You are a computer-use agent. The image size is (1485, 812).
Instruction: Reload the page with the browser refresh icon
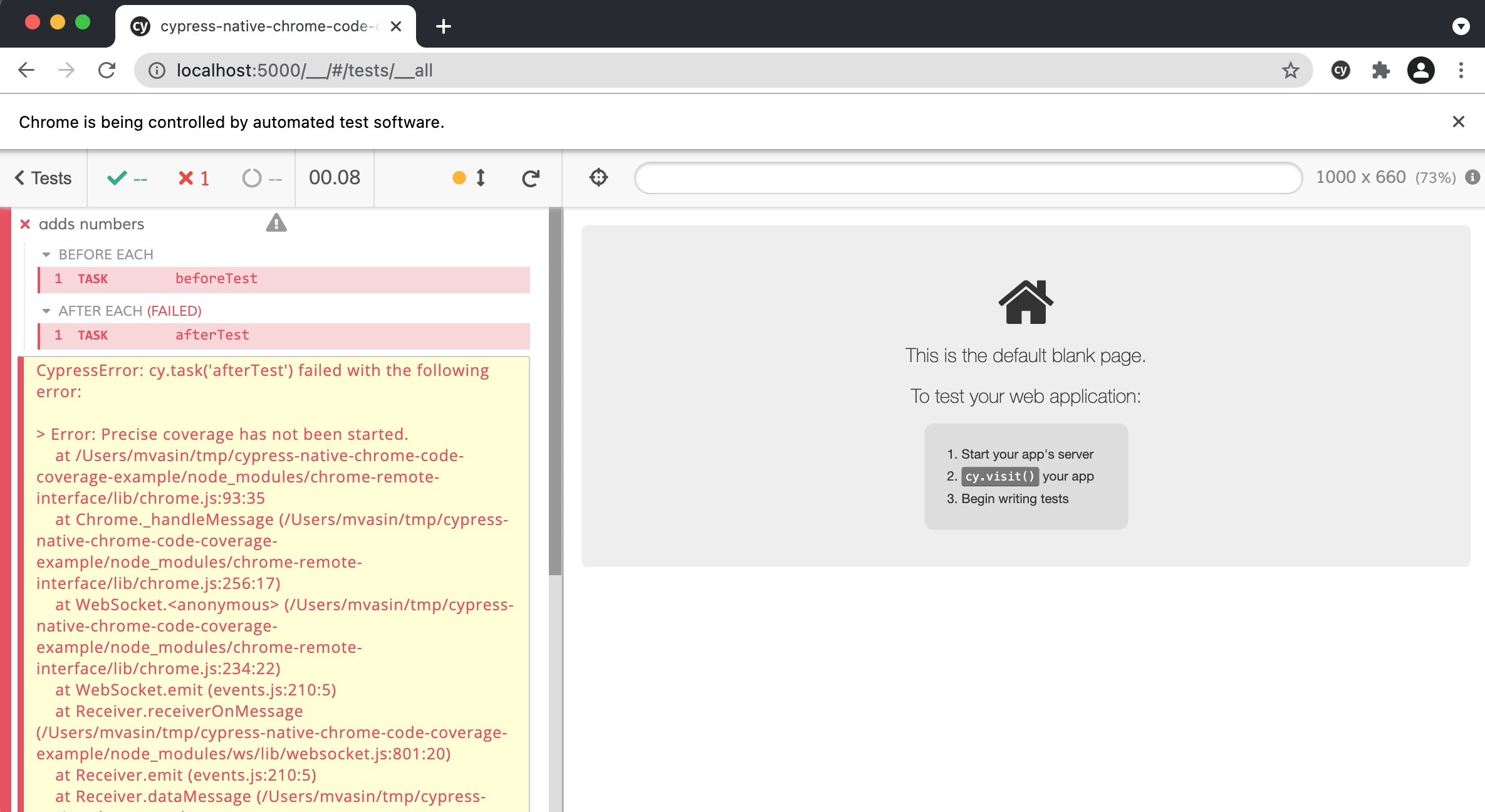(107, 70)
